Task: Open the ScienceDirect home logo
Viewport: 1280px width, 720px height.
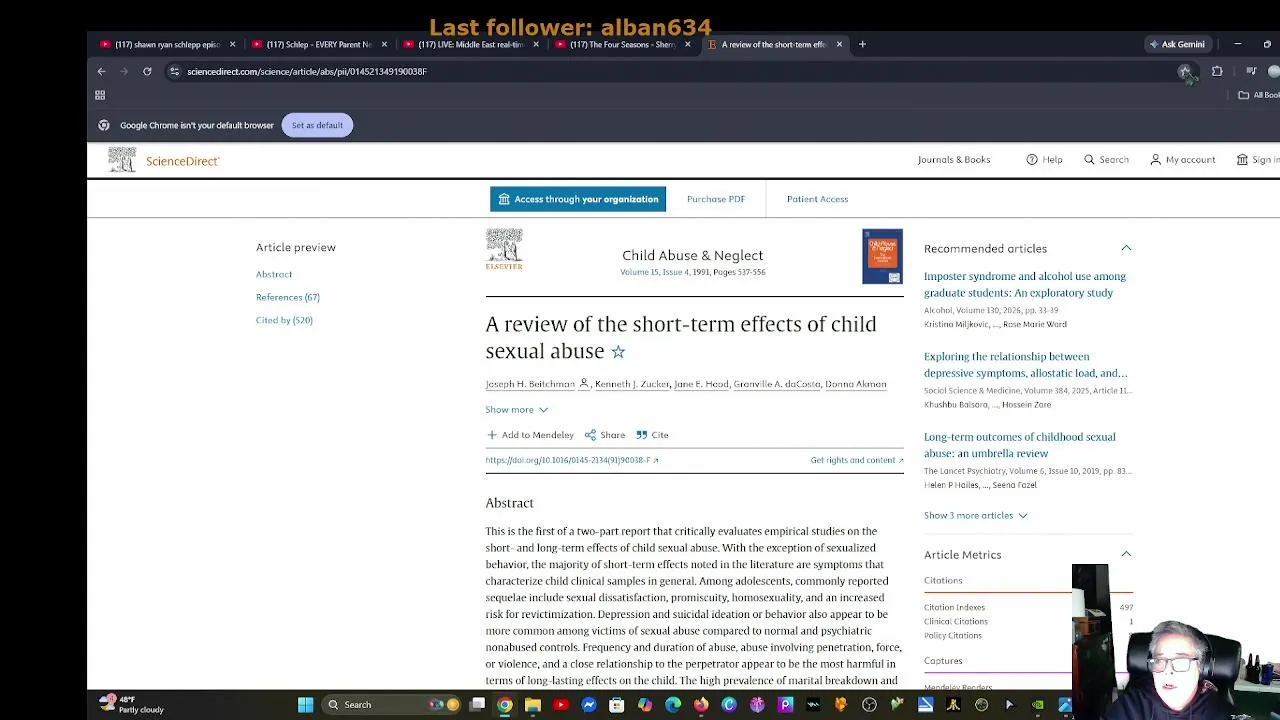Action: click(x=164, y=160)
